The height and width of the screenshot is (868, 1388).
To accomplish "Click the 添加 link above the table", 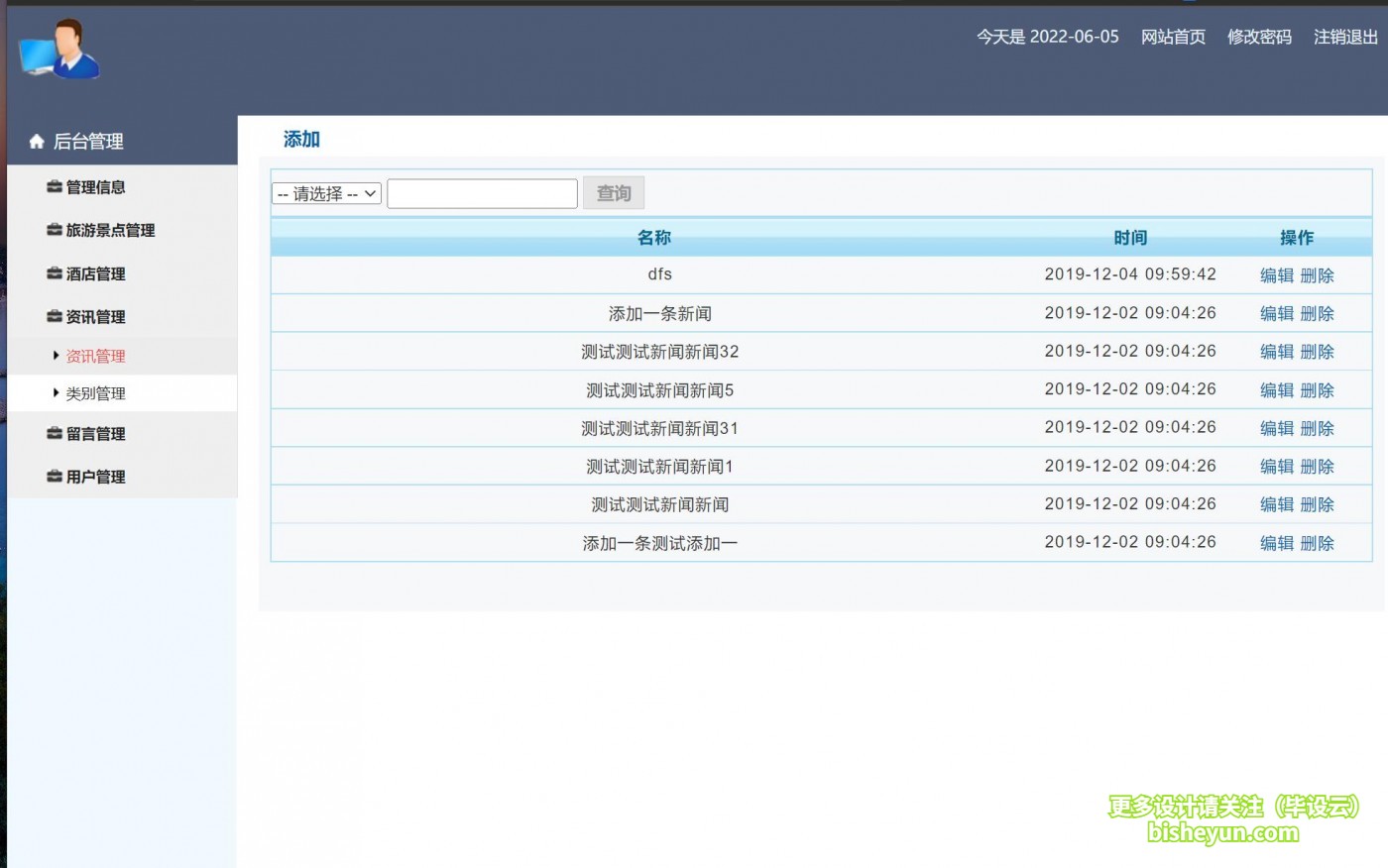I will [x=301, y=140].
